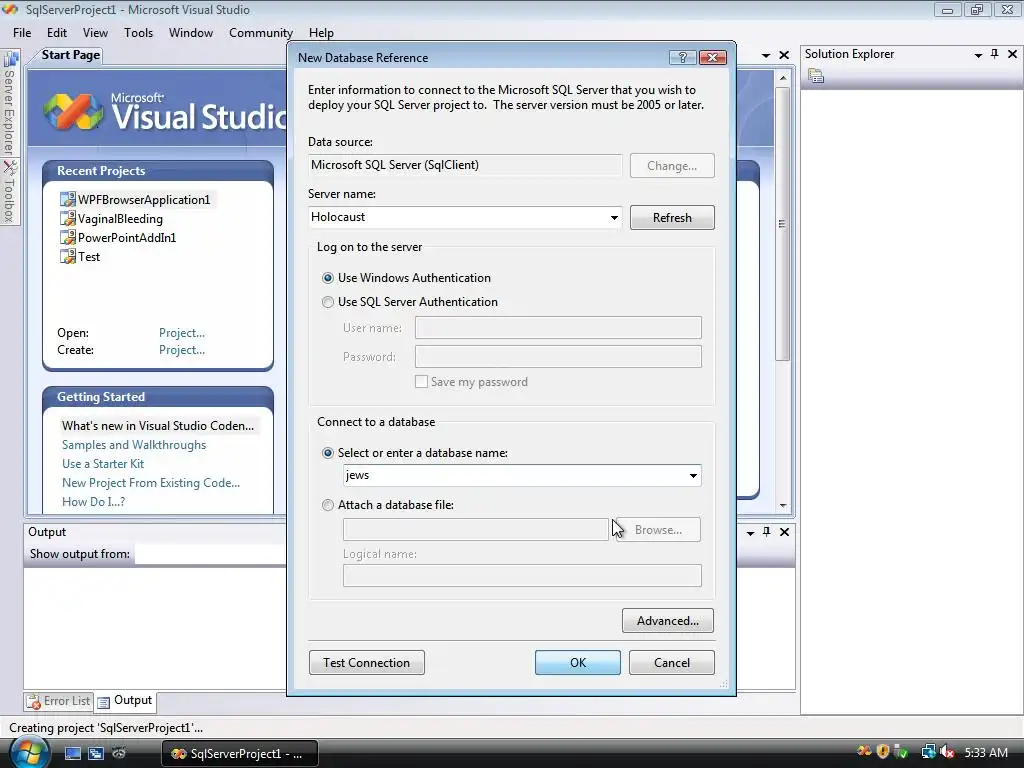Open the File menu
This screenshot has width=1024, height=768.
(22, 33)
